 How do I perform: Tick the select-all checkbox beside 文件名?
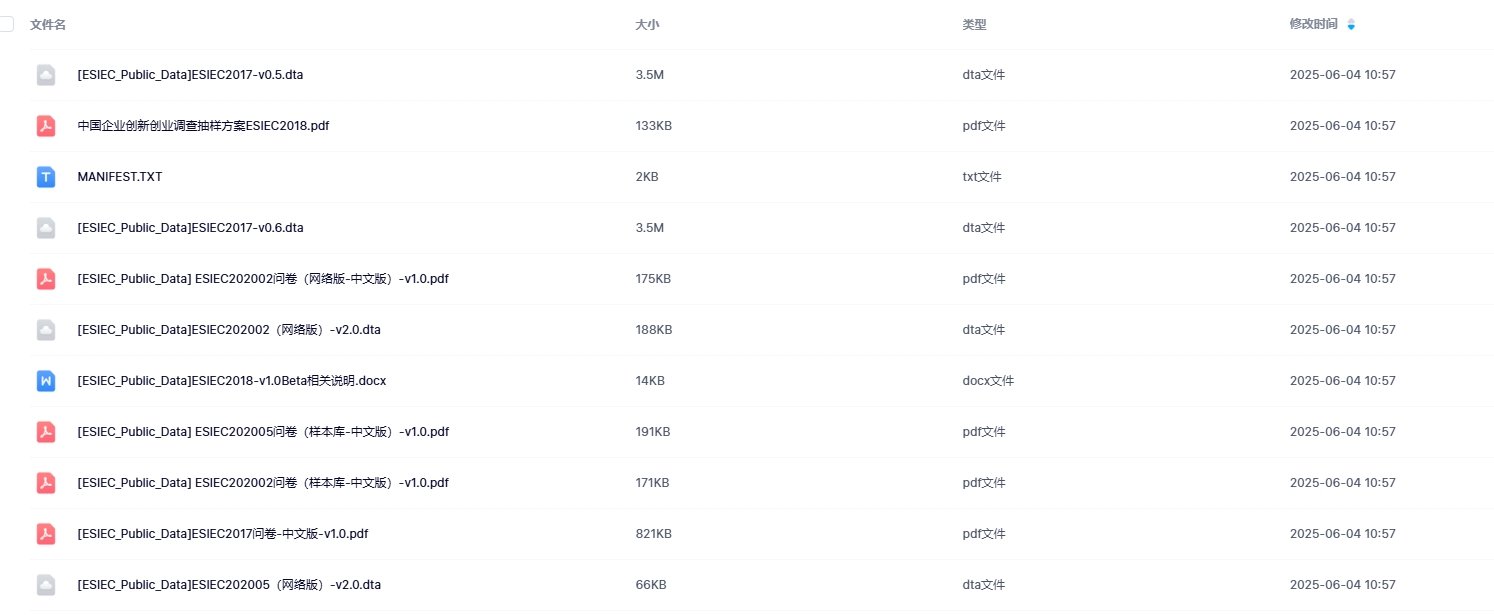(6, 24)
